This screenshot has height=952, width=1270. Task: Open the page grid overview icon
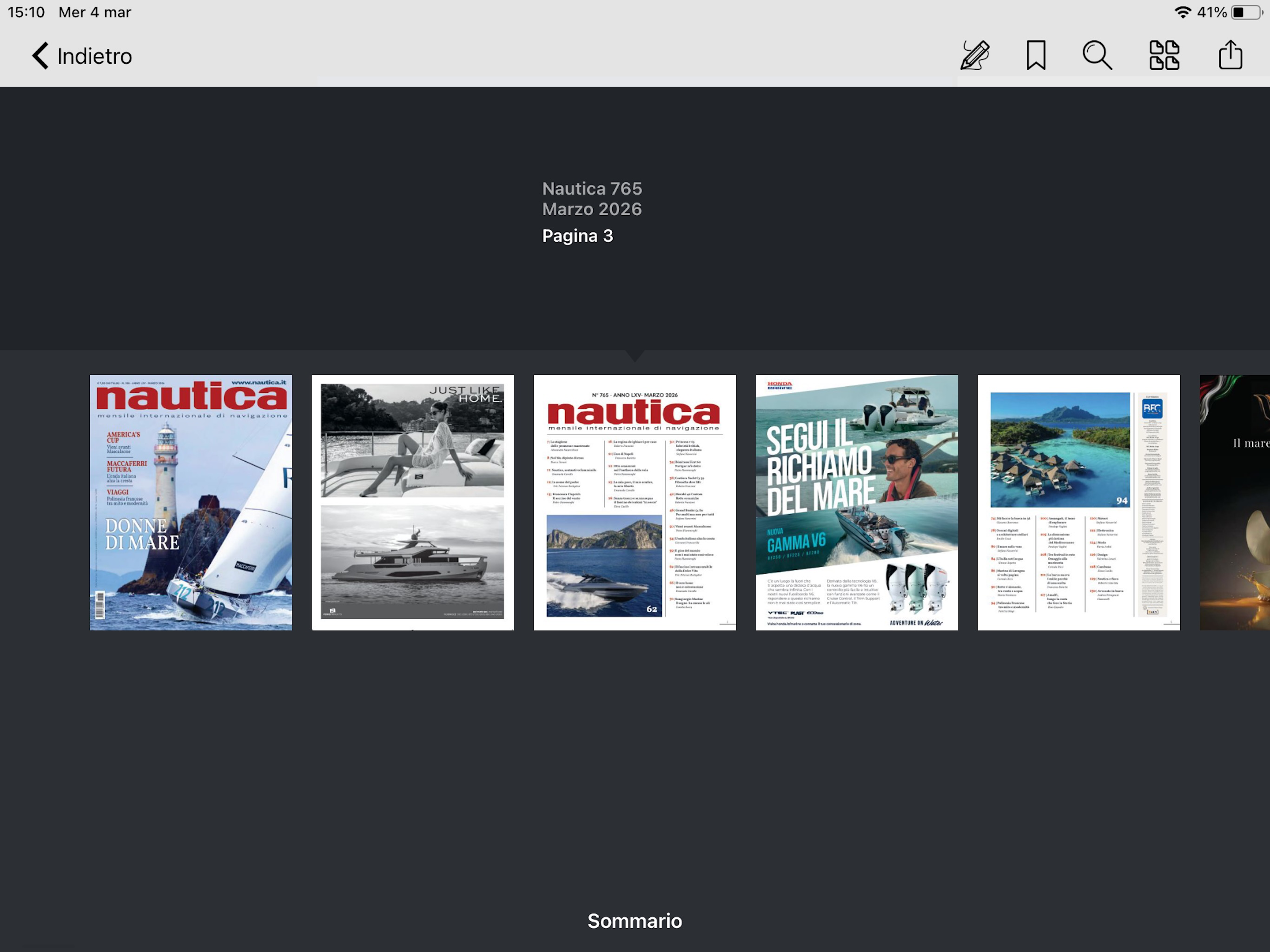coord(1164,55)
